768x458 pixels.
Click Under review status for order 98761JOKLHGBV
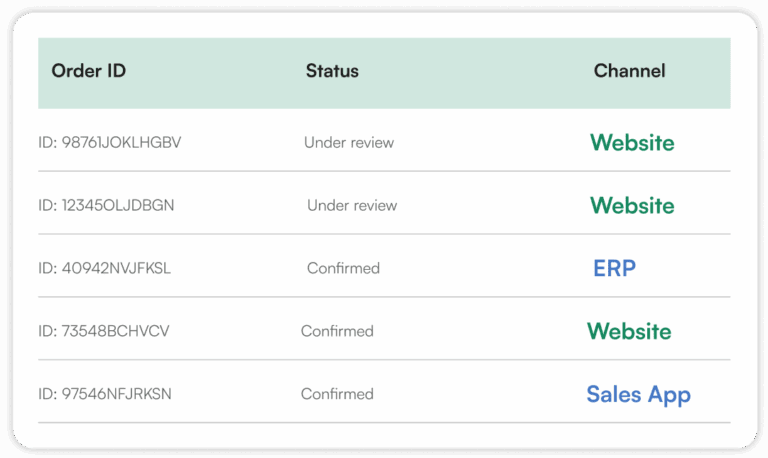coord(349,143)
